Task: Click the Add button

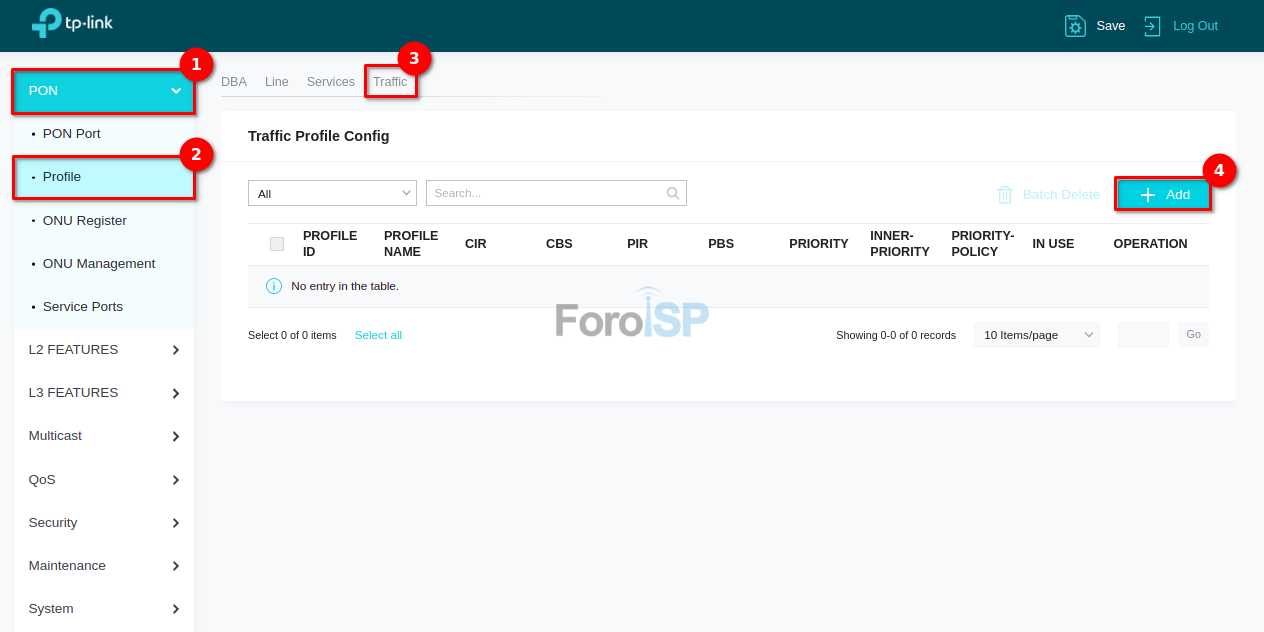Action: click(1163, 195)
